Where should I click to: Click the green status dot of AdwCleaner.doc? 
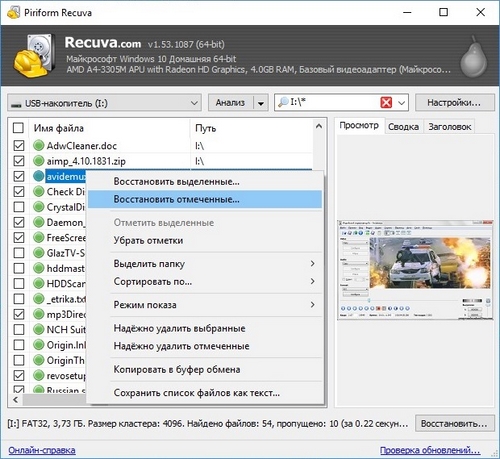[x=39, y=145]
